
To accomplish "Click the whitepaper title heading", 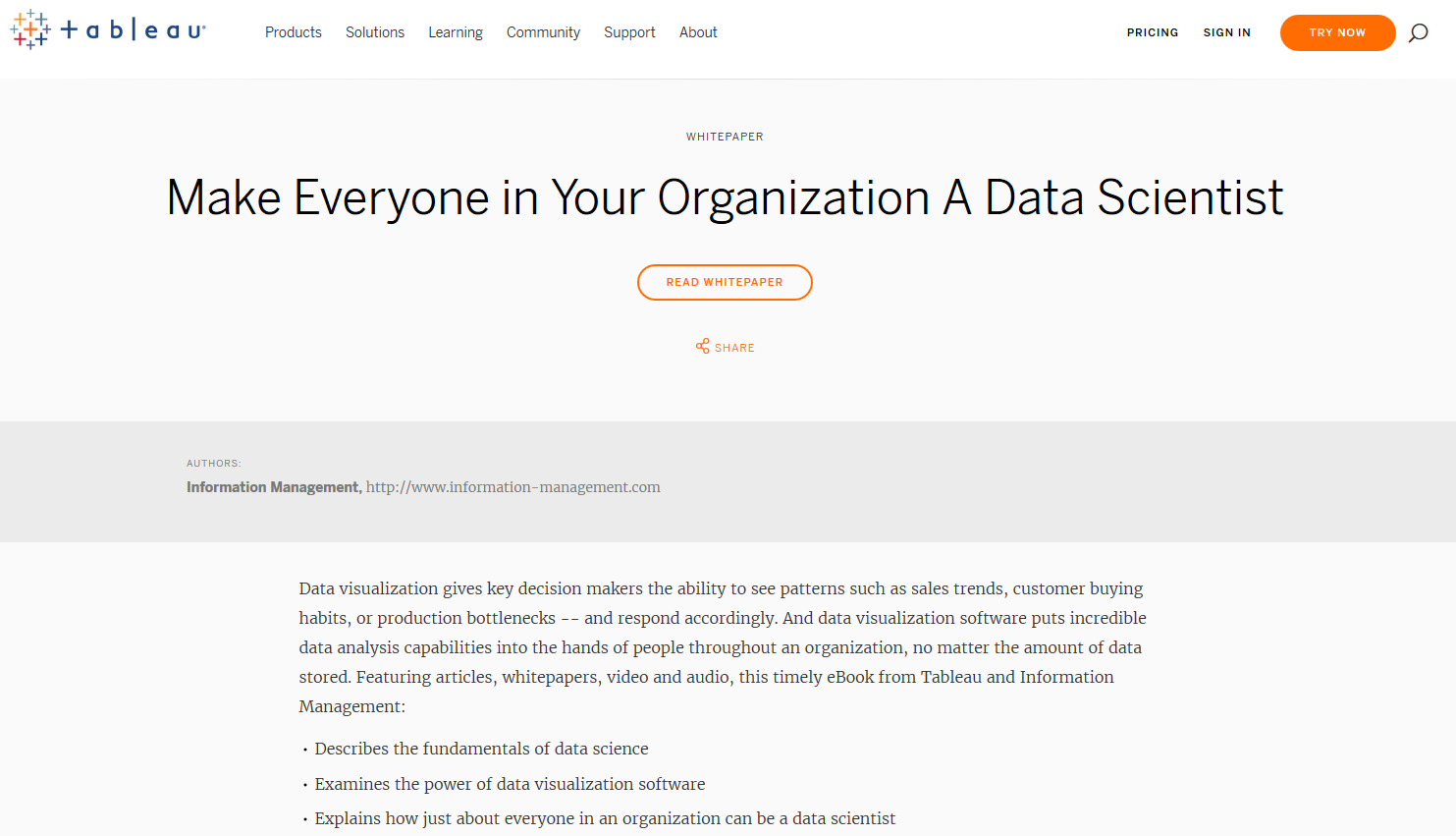I will [725, 197].
